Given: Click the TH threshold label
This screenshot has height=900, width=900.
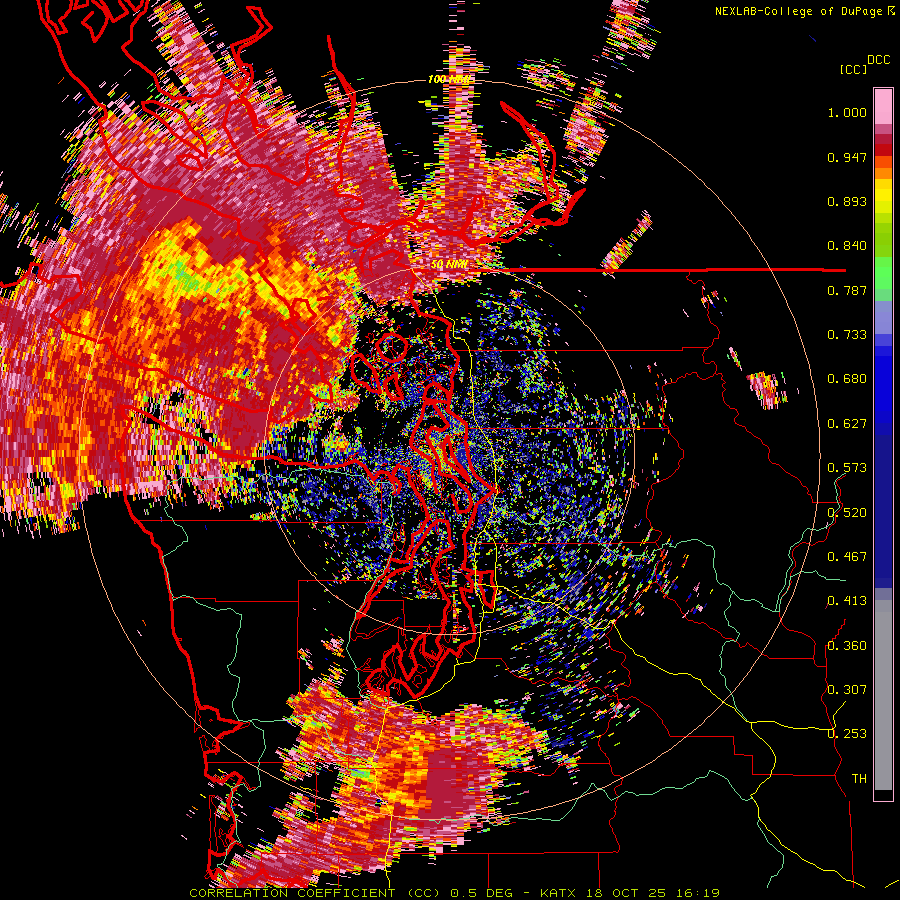Looking at the screenshot, I should click(859, 779).
